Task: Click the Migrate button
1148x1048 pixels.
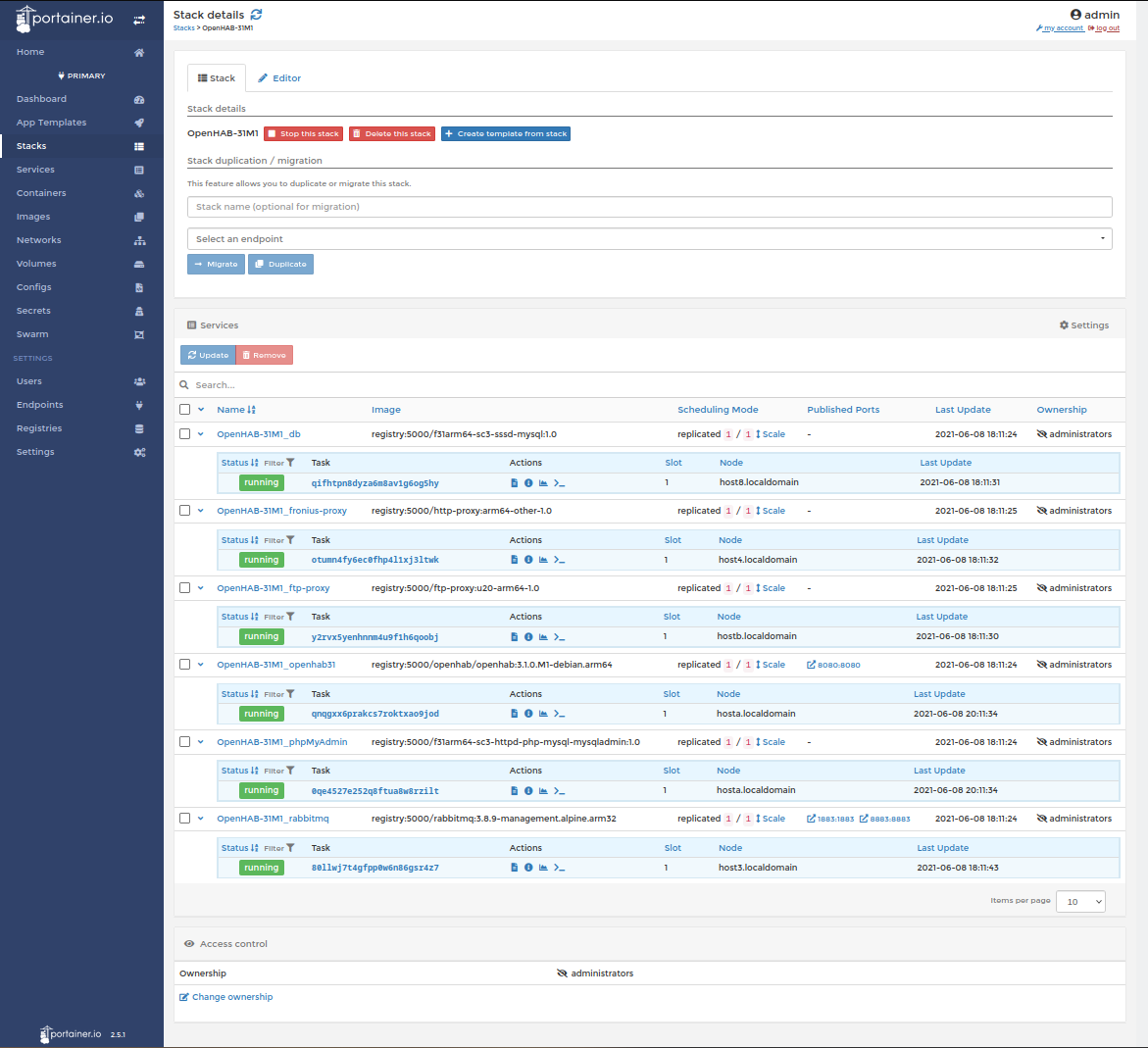Action: coord(216,265)
